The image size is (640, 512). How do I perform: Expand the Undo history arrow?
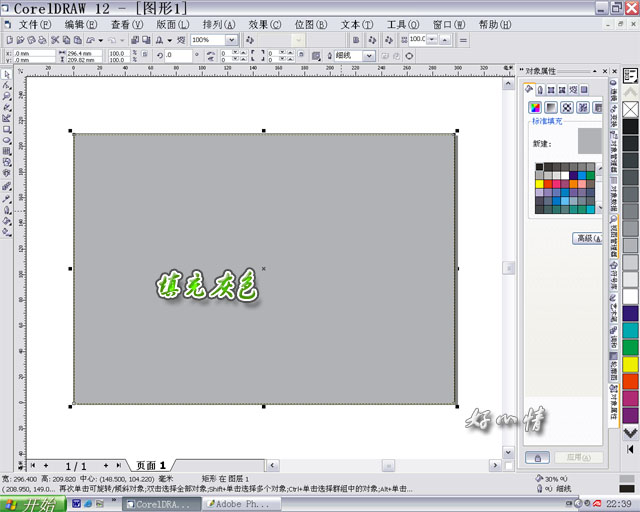click(100, 40)
